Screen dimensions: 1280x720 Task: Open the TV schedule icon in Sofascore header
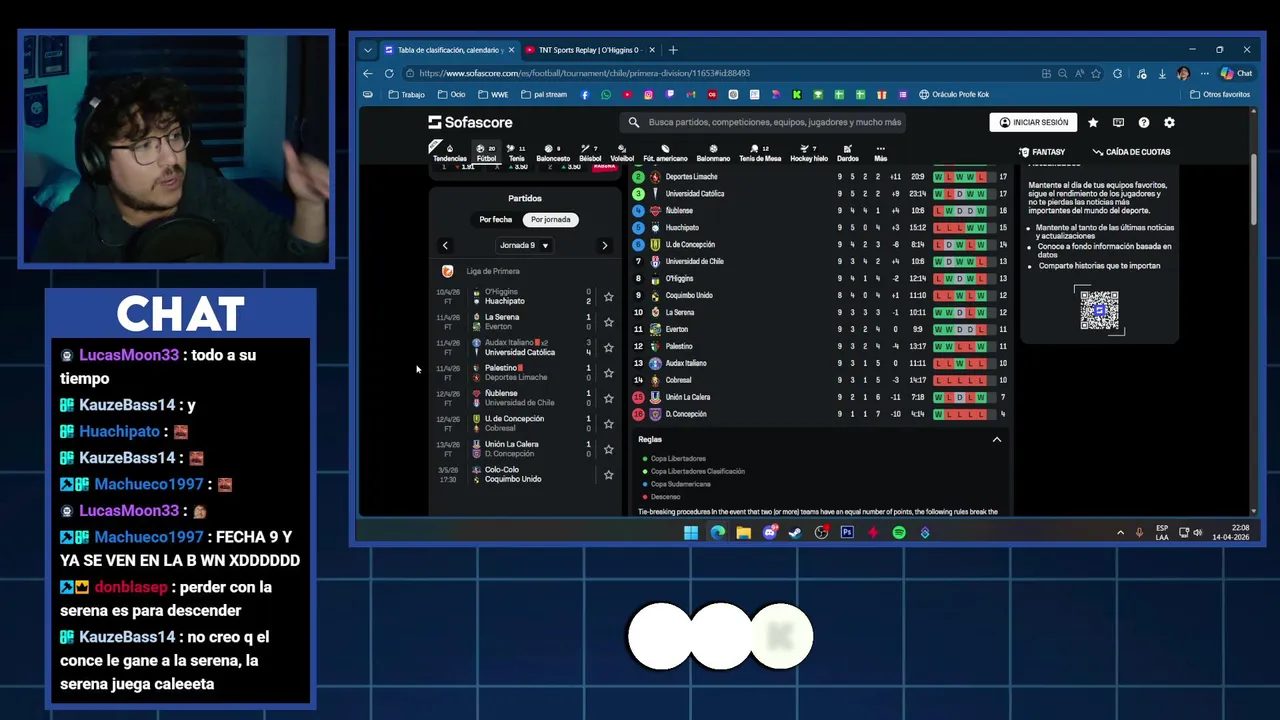pyautogui.click(x=1118, y=122)
